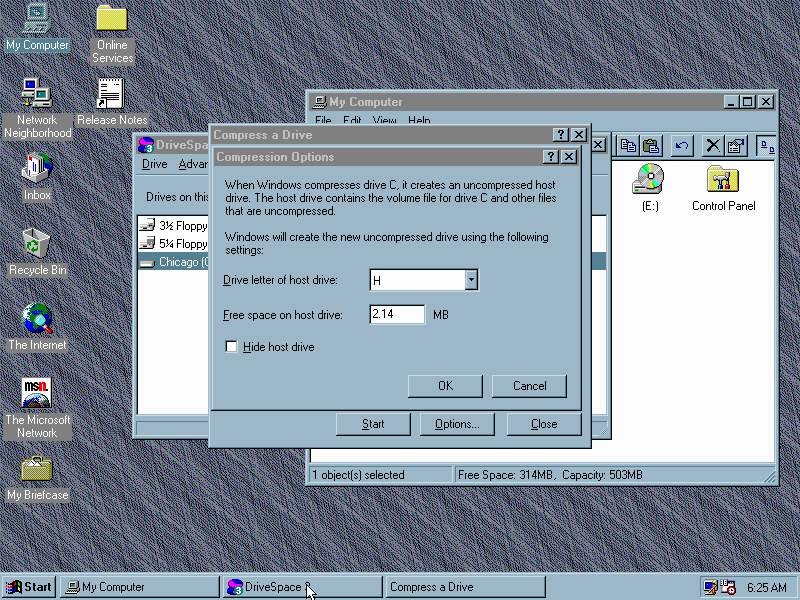
Task: Click the Network Neighborhood icon
Action: point(37,94)
